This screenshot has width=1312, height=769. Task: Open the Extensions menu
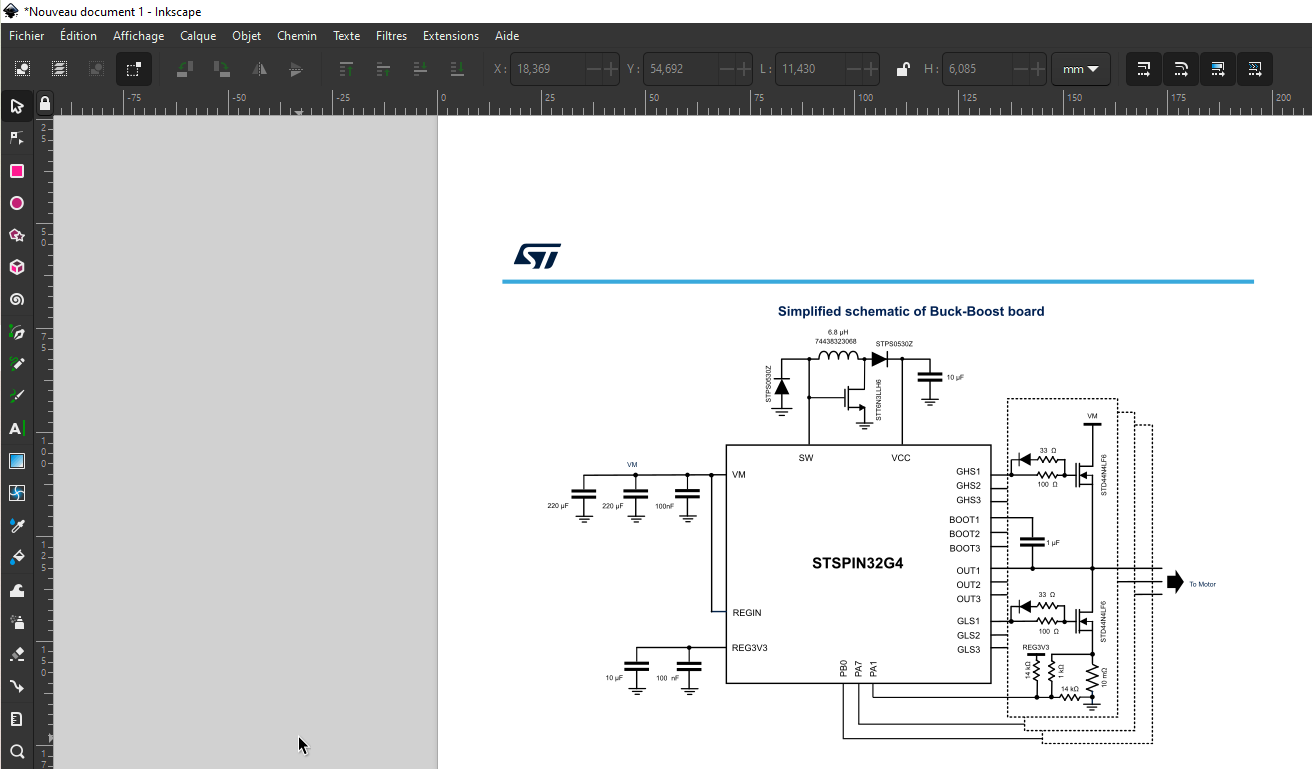pyautogui.click(x=451, y=36)
